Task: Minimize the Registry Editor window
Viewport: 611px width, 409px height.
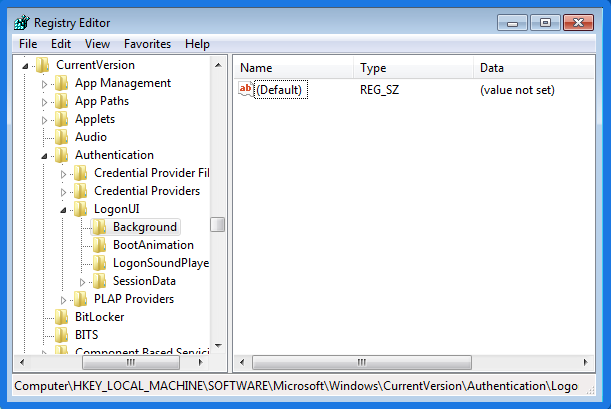Action: (x=512, y=23)
